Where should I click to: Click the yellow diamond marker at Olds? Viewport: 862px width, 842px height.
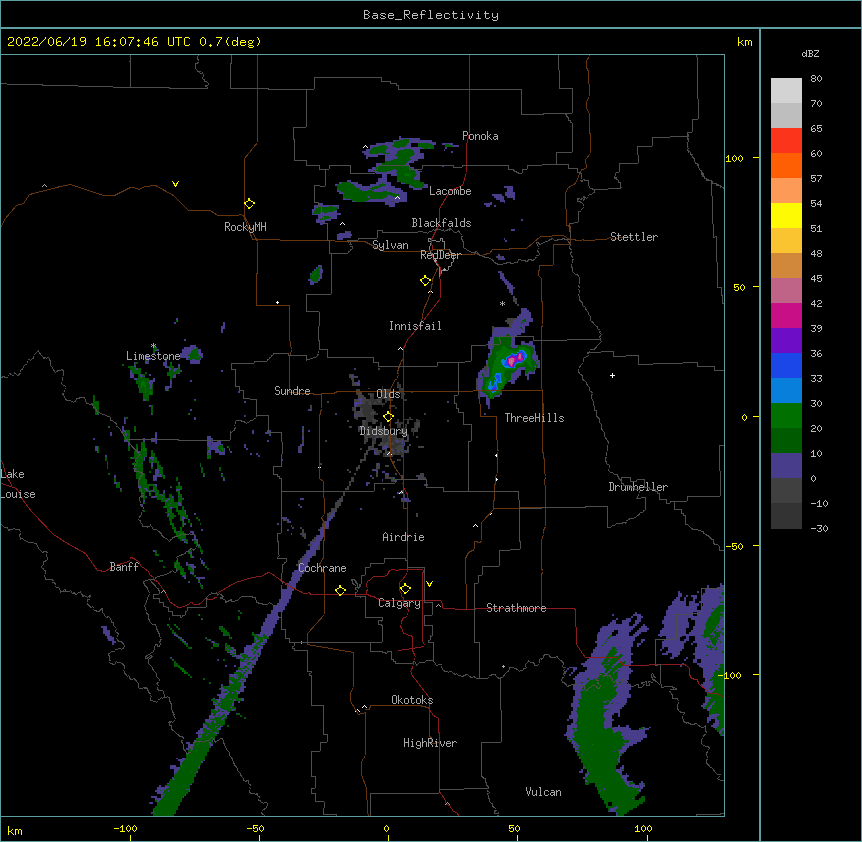[x=388, y=416]
